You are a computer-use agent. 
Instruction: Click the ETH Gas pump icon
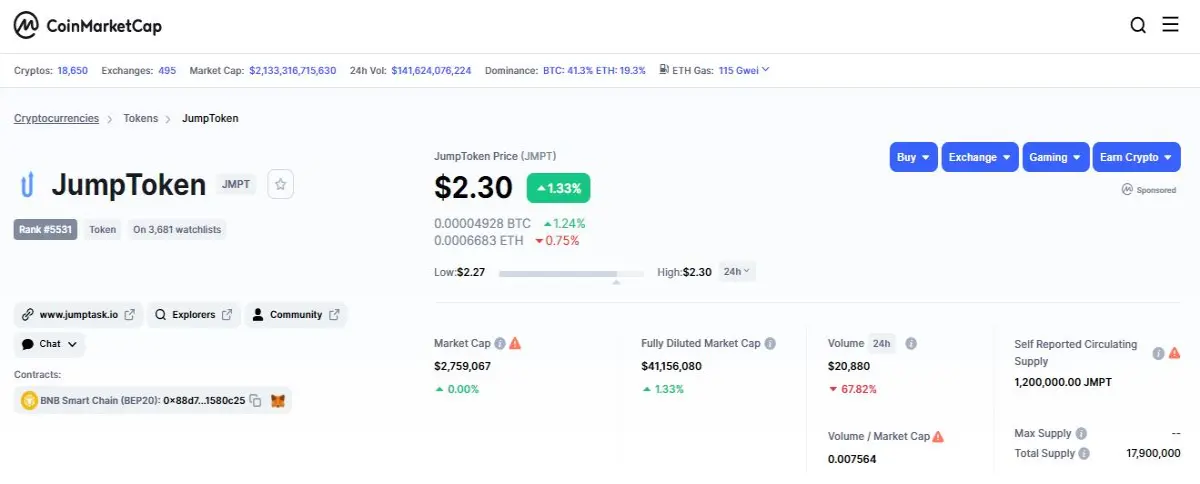point(664,71)
